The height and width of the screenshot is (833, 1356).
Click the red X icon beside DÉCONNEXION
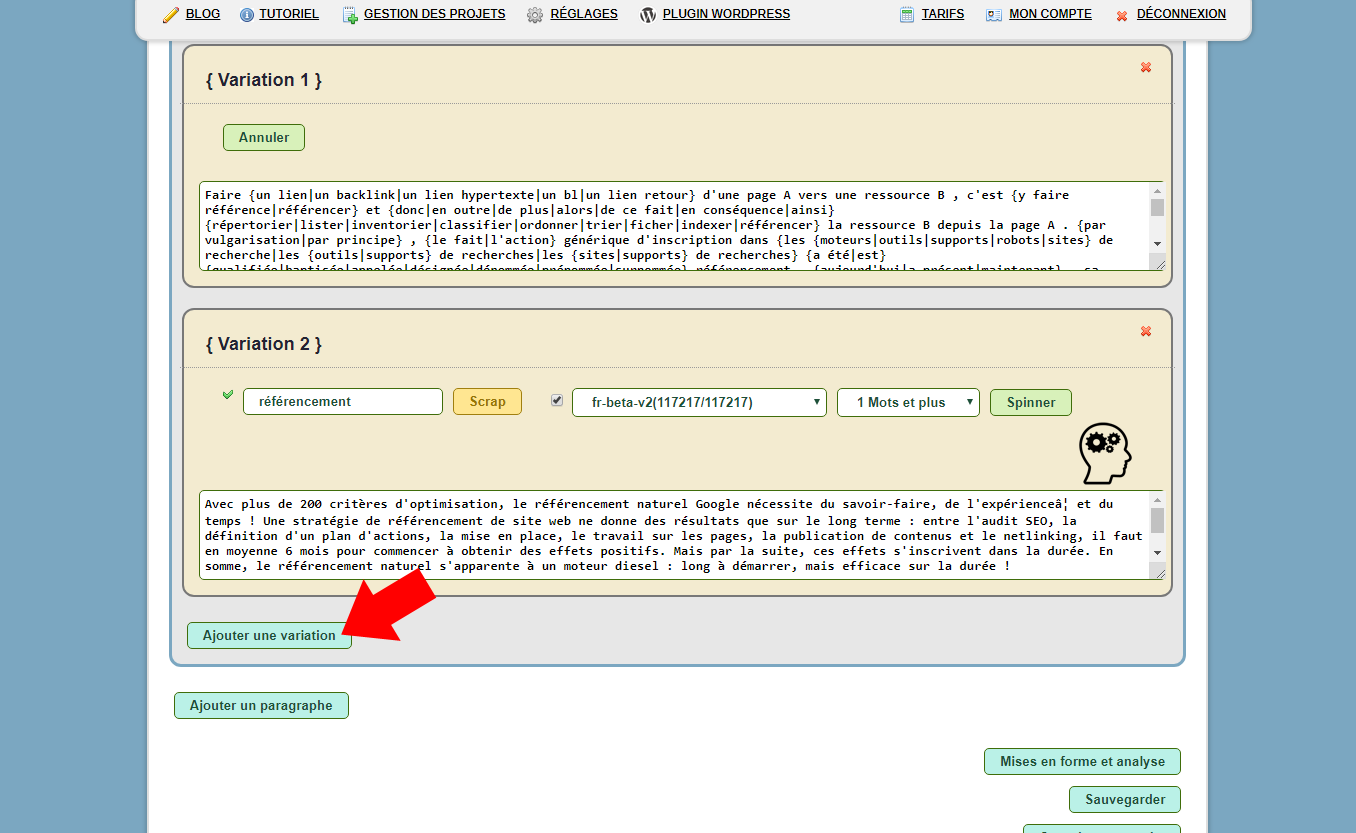click(x=1122, y=16)
